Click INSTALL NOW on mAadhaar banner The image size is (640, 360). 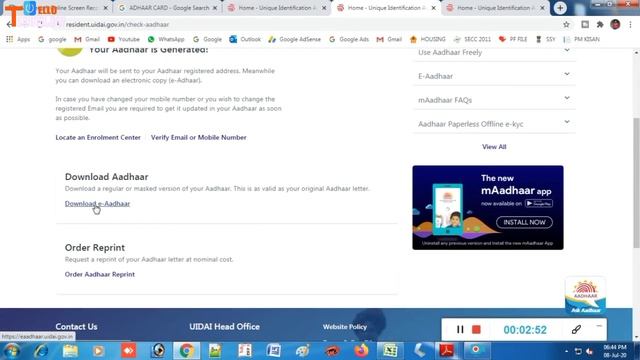click(524, 222)
